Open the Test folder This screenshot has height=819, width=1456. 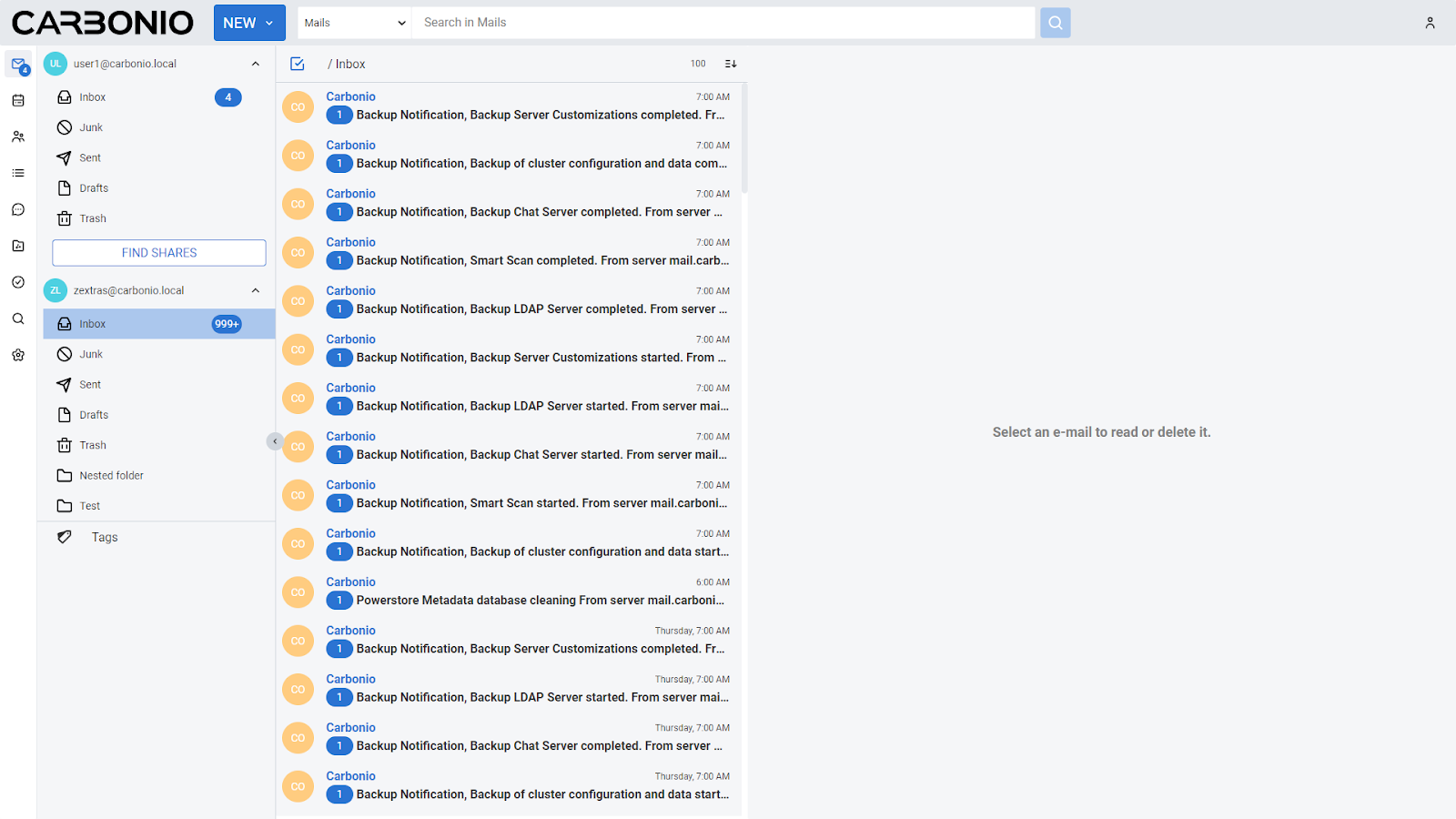(x=159, y=506)
